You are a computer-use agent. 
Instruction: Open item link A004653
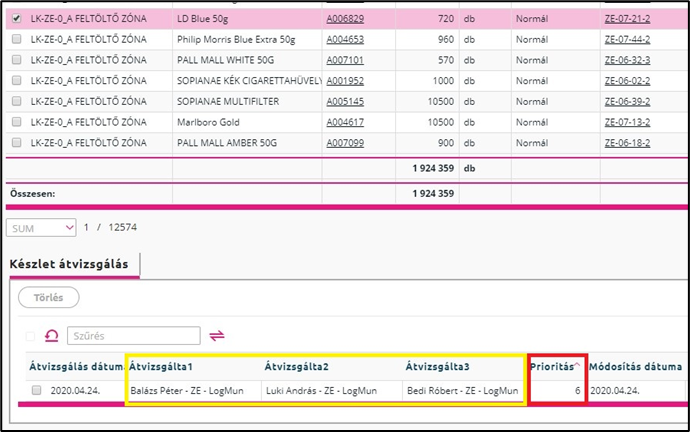[345, 40]
